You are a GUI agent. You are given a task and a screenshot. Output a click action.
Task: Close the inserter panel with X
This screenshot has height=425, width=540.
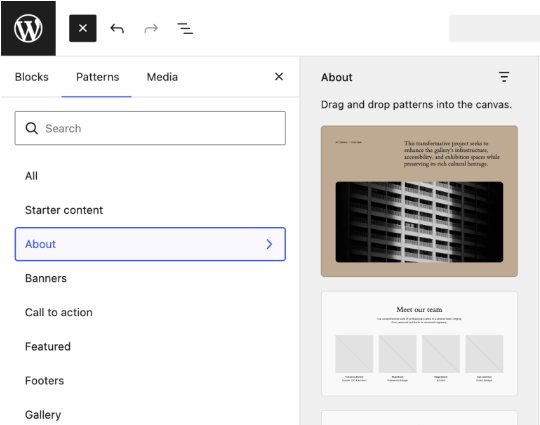[279, 76]
